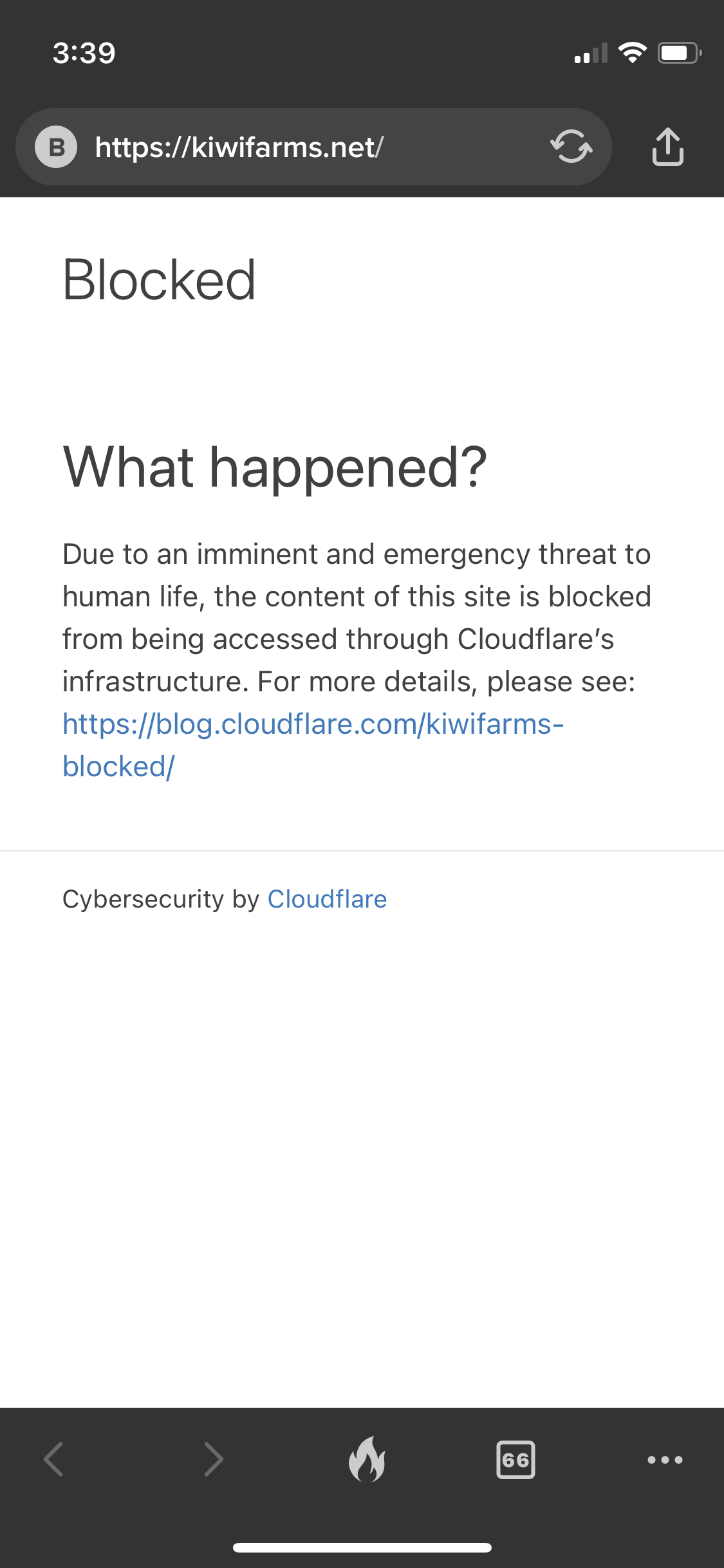Go back to the previous page
The width and height of the screenshot is (724, 1568).
pos(53,1459)
